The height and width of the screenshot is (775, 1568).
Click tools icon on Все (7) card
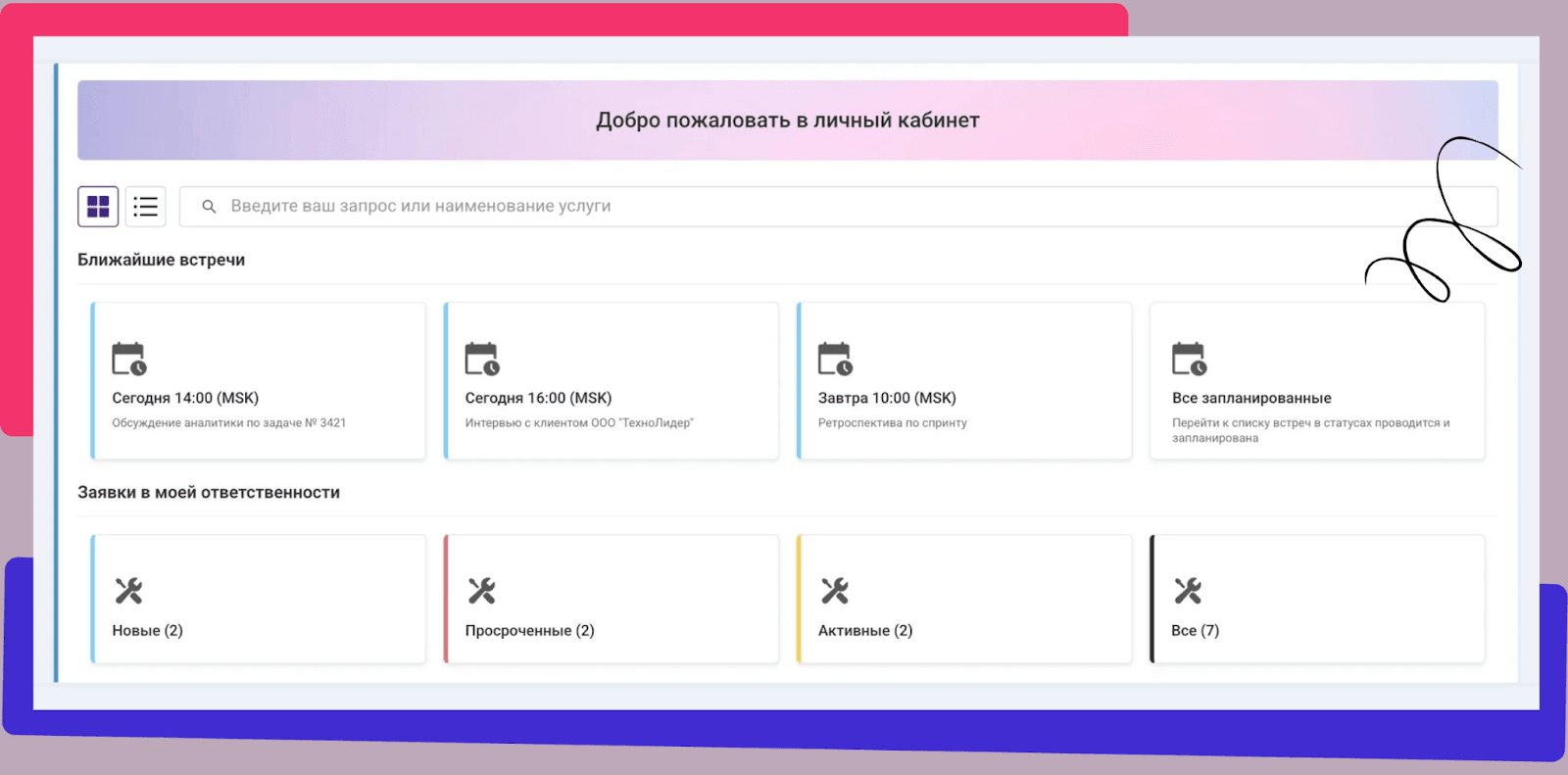coord(1188,591)
